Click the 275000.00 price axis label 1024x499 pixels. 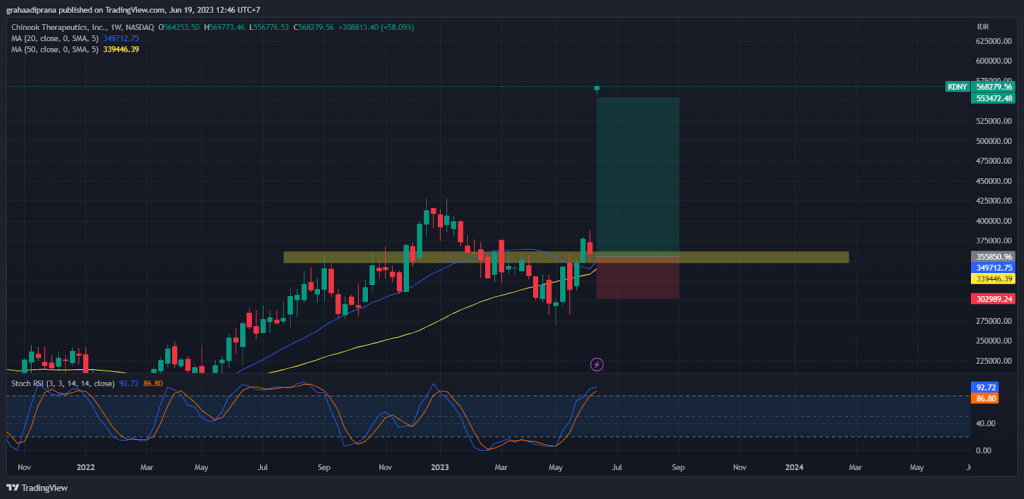click(995, 321)
